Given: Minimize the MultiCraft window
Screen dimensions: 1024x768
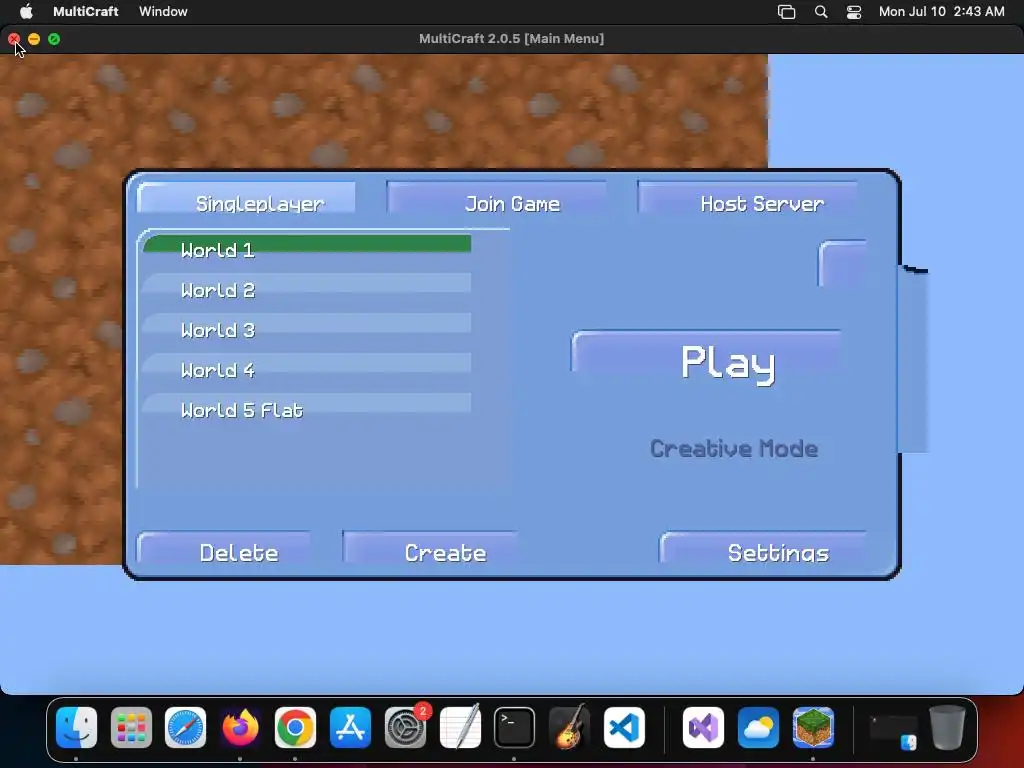Looking at the screenshot, I should click(x=34, y=39).
